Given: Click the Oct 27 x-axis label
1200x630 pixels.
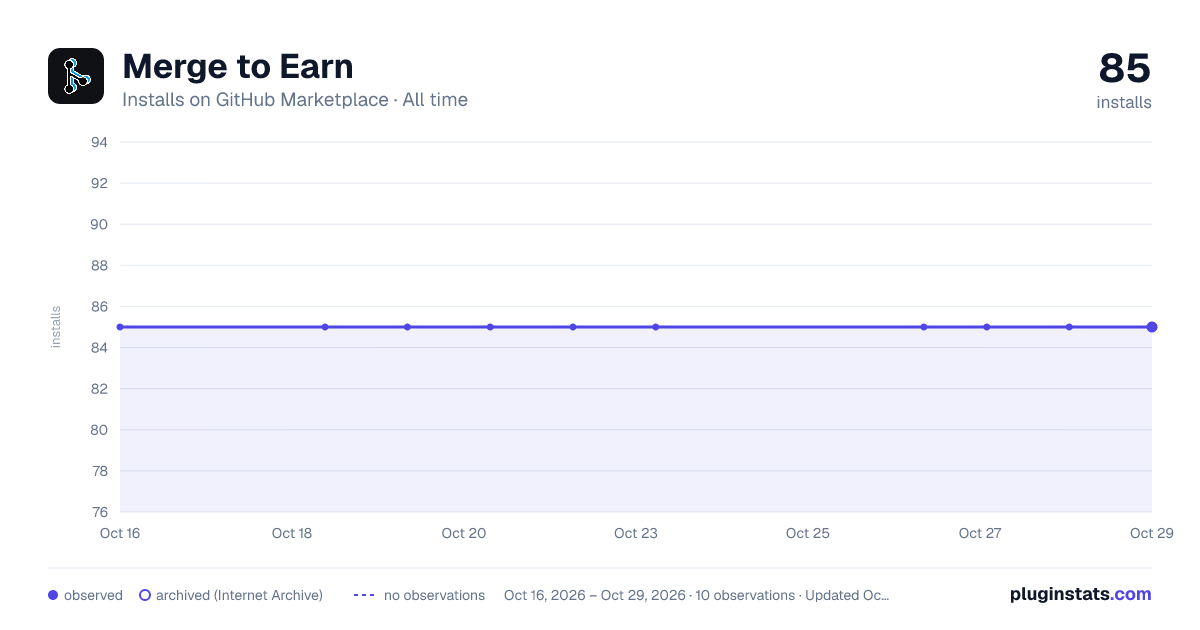Looking at the screenshot, I should [x=980, y=534].
